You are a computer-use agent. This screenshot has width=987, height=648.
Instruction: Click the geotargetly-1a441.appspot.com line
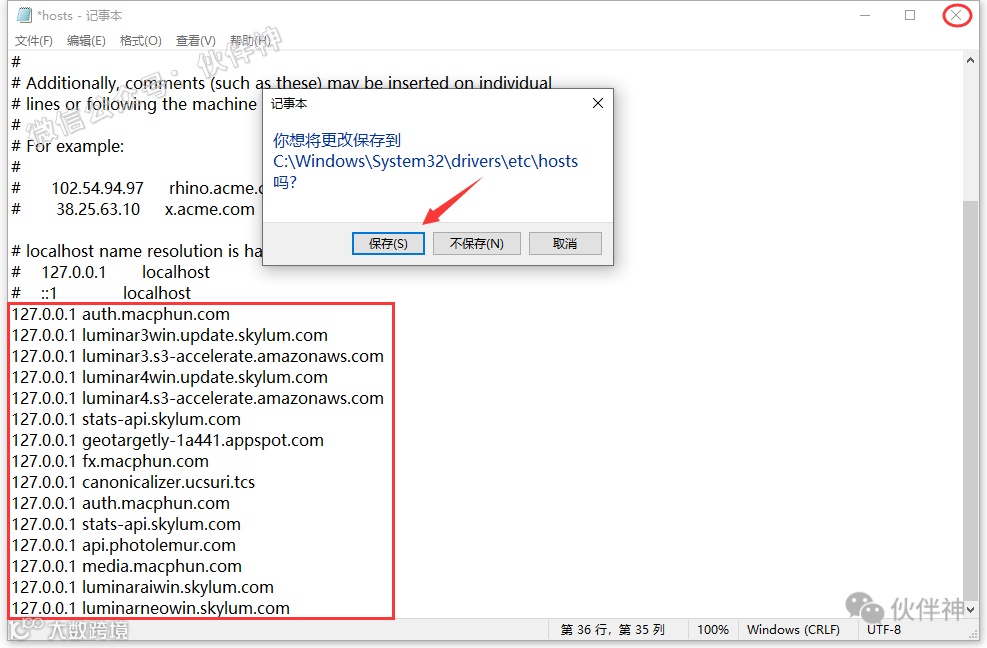point(167,441)
